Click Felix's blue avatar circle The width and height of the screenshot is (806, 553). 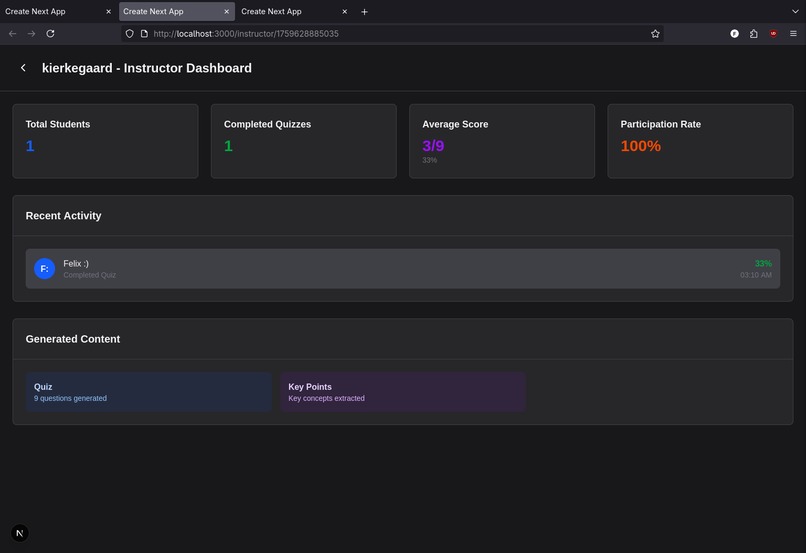click(45, 269)
